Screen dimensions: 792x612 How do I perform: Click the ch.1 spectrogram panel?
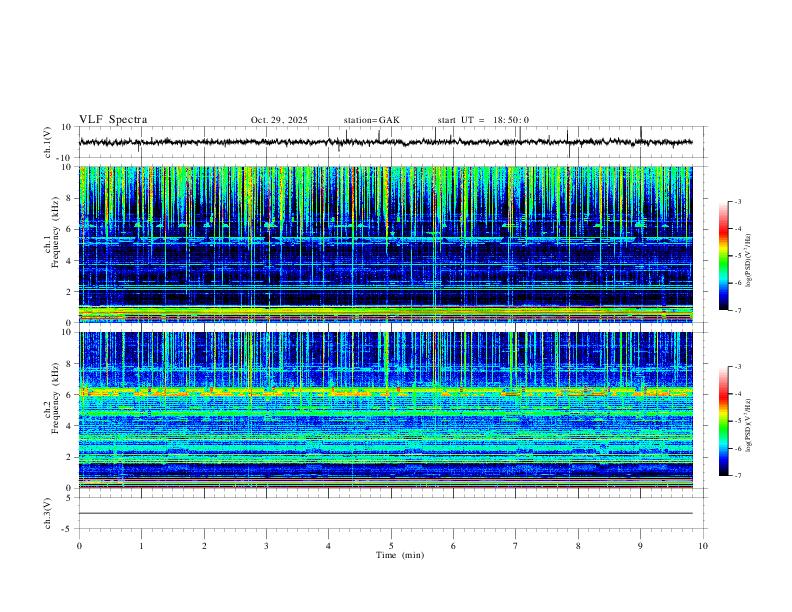[386, 244]
